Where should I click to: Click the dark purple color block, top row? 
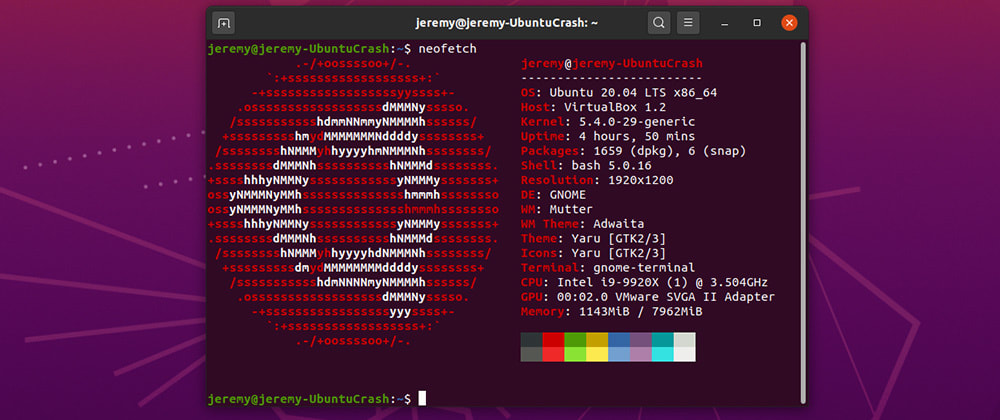click(x=641, y=340)
